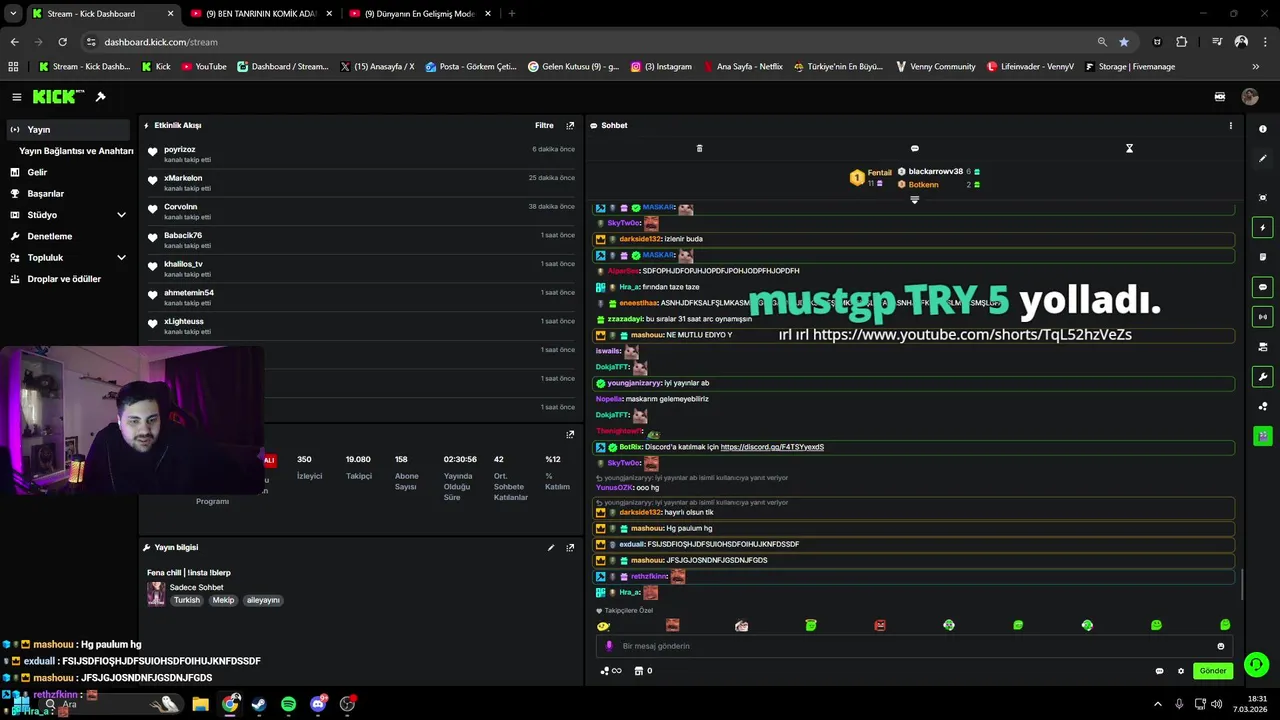Click the Gönder send button
The image size is (1280, 720).
point(1213,671)
